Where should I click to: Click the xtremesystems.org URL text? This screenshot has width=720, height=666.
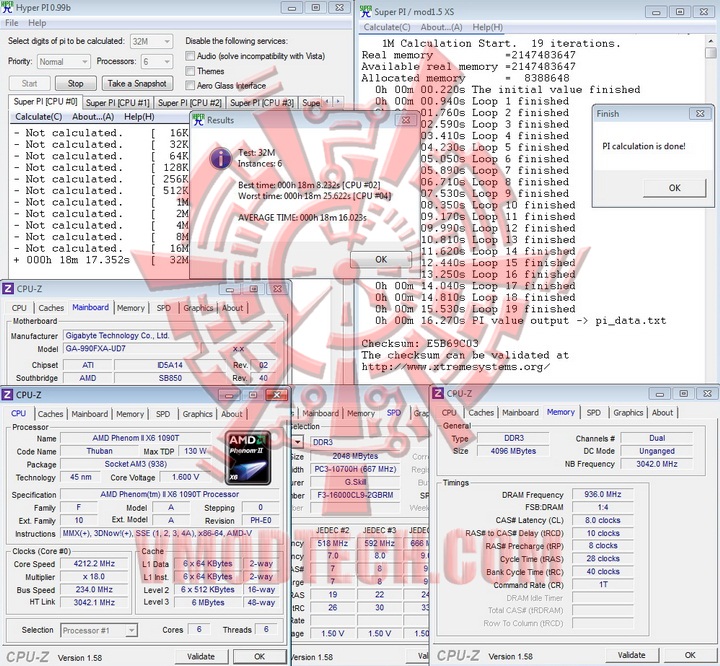tap(455, 367)
